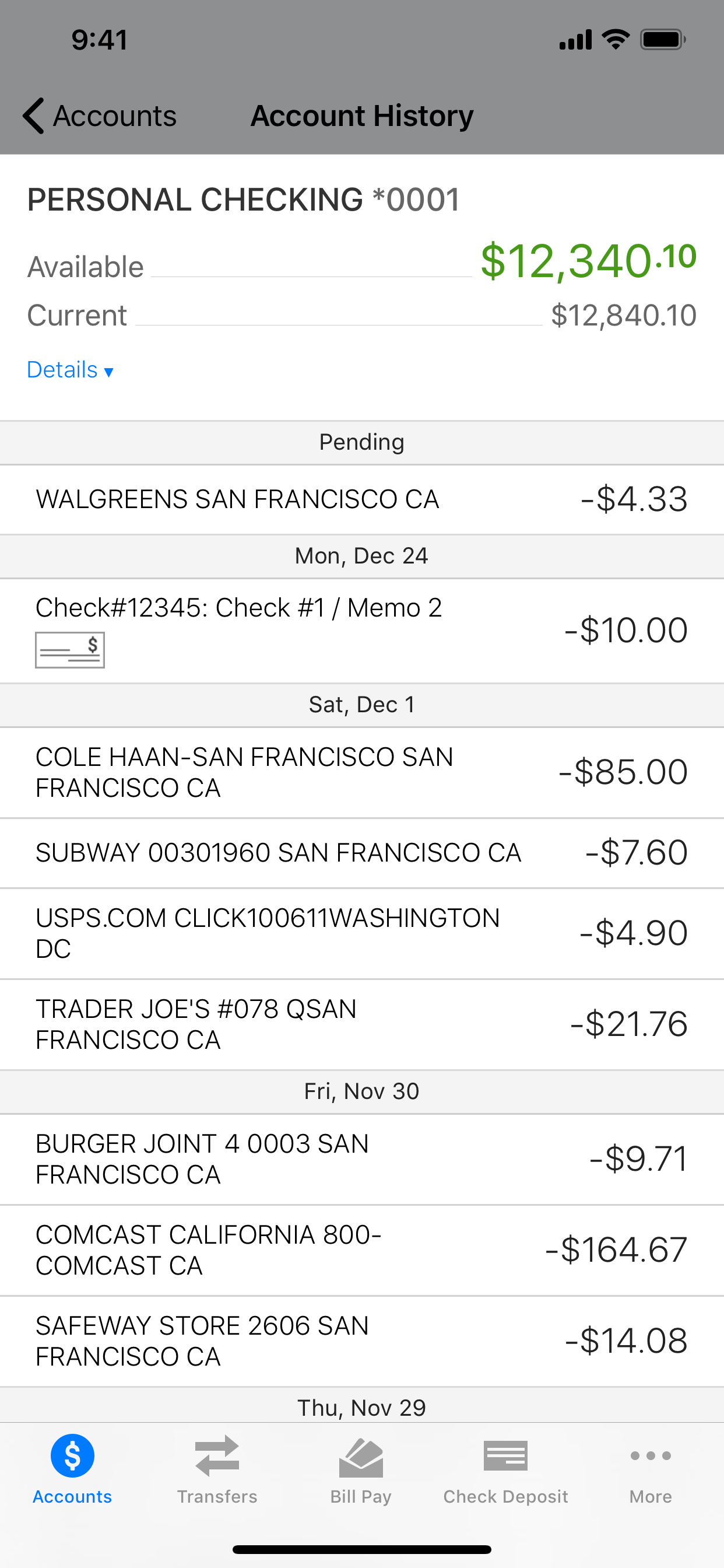Screen dimensions: 724x1568
Task: Open the Bill Pay check icon
Action: [361, 1457]
